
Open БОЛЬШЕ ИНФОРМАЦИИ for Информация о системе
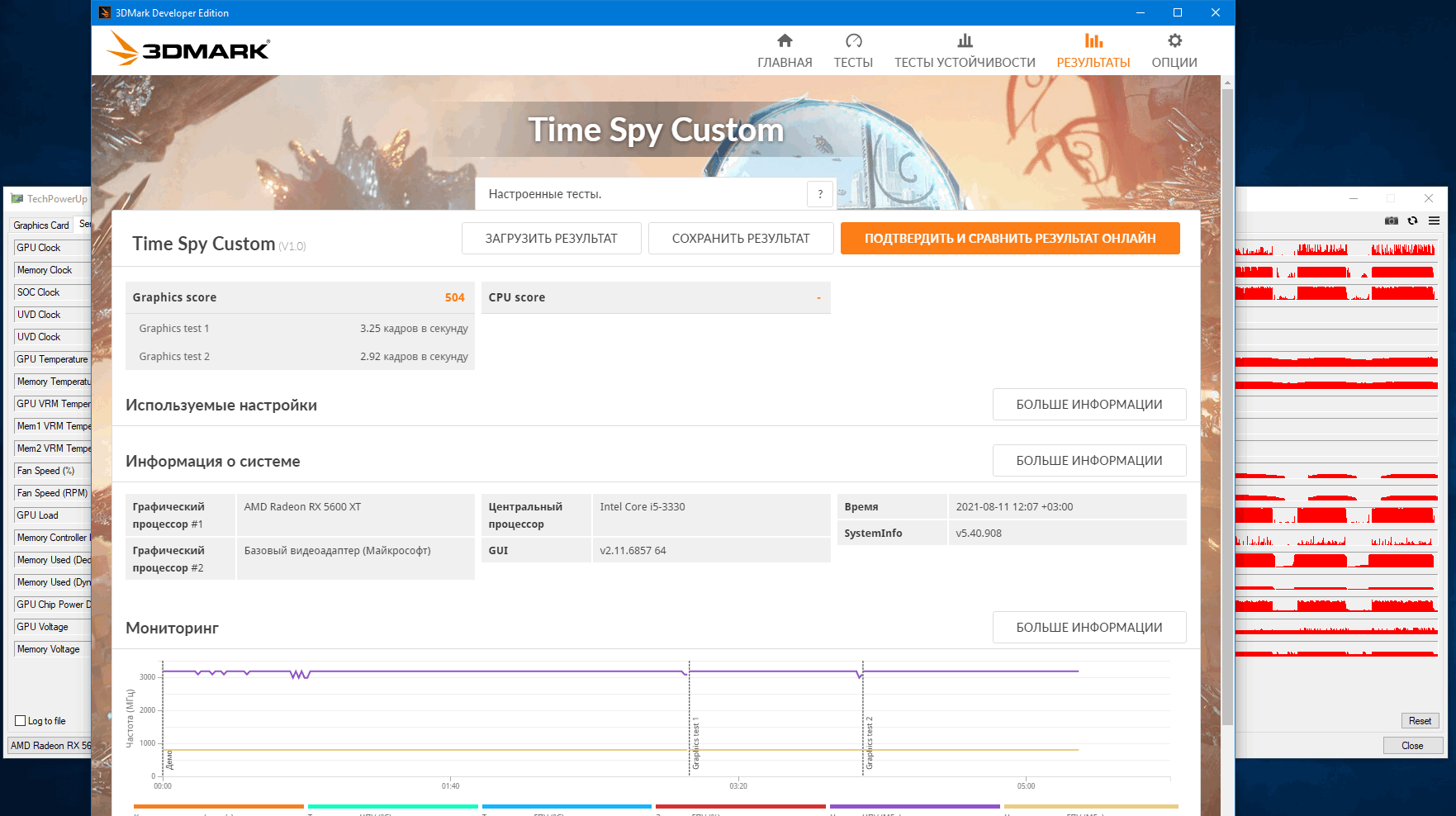click(1089, 461)
